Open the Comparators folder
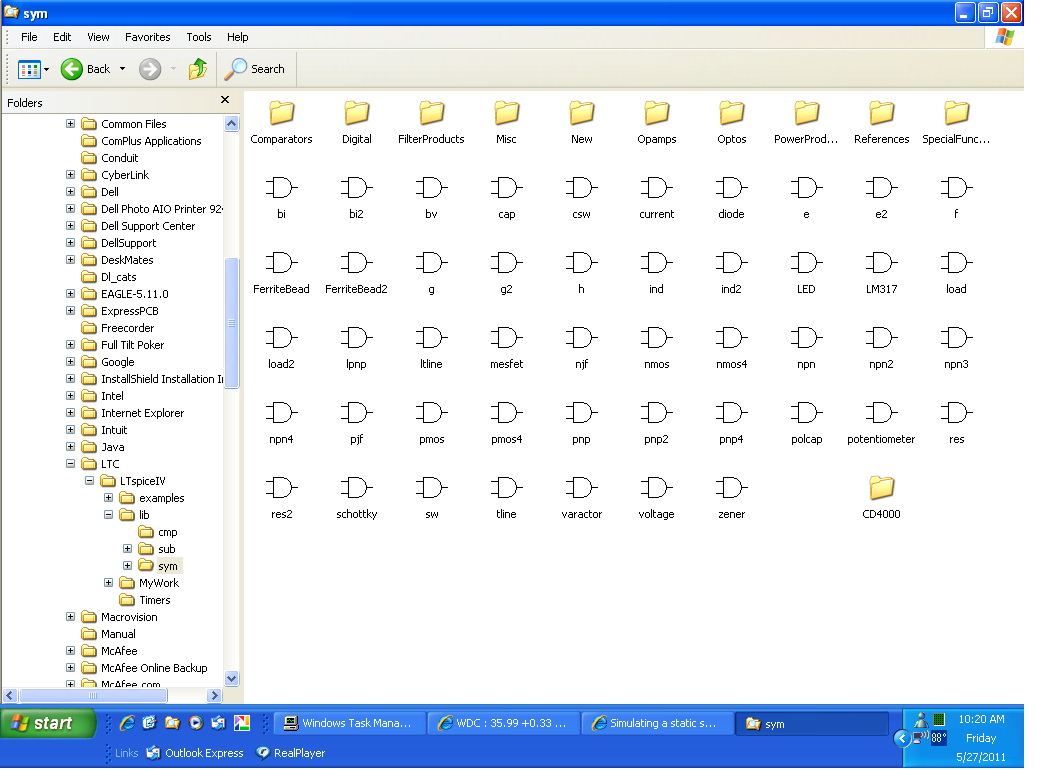 [x=281, y=122]
